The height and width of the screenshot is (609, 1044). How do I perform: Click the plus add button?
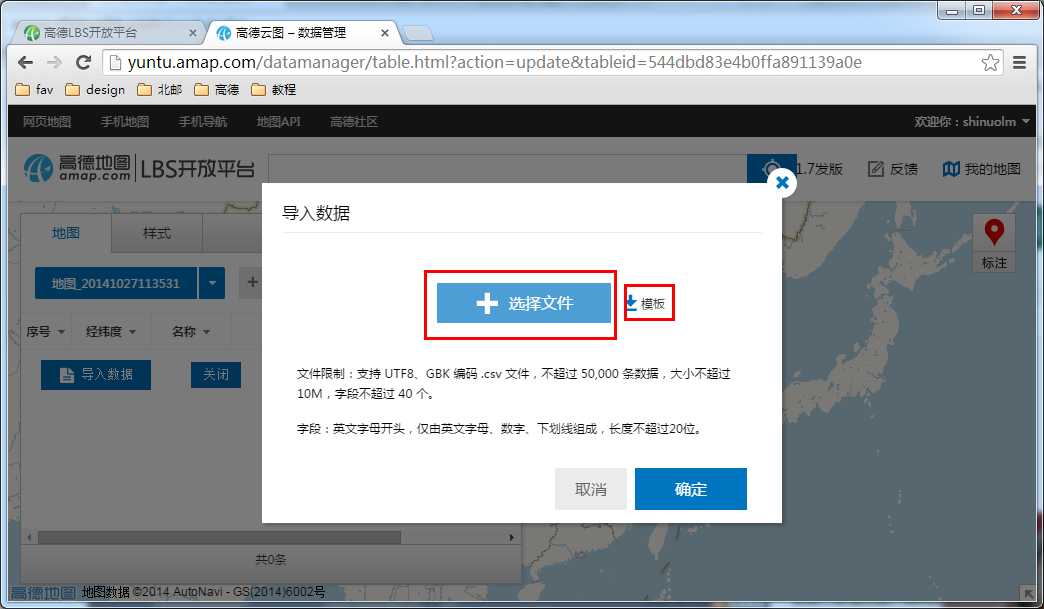click(x=252, y=282)
